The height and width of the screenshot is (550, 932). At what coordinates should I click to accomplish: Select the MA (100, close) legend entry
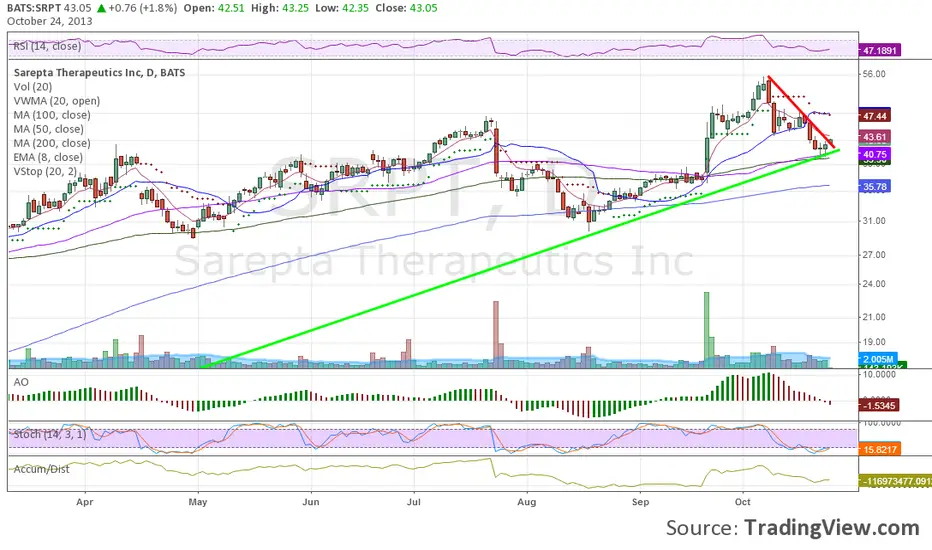click(52, 115)
